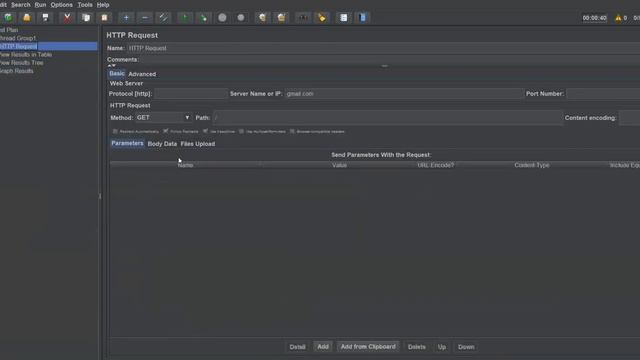This screenshot has height=360, width=640.
Task: Click the Copy toolbar icon
Action: (86, 18)
